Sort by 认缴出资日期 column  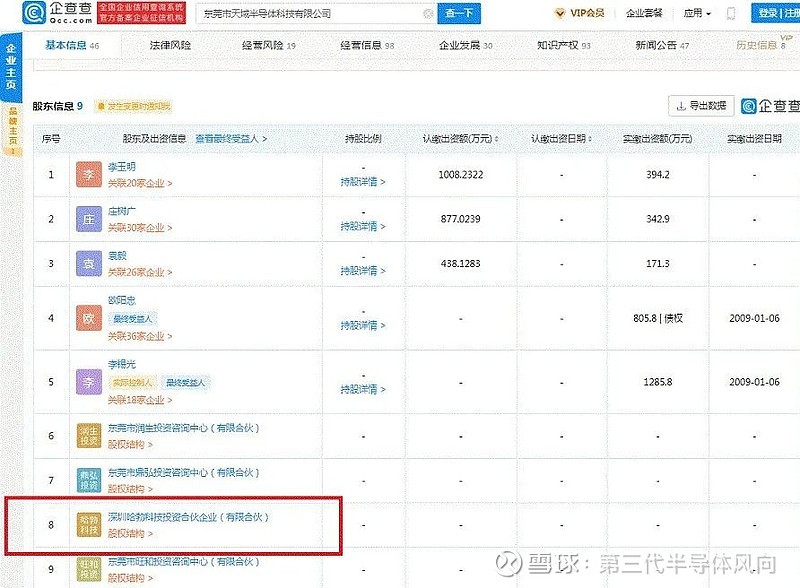pyautogui.click(x=561, y=138)
